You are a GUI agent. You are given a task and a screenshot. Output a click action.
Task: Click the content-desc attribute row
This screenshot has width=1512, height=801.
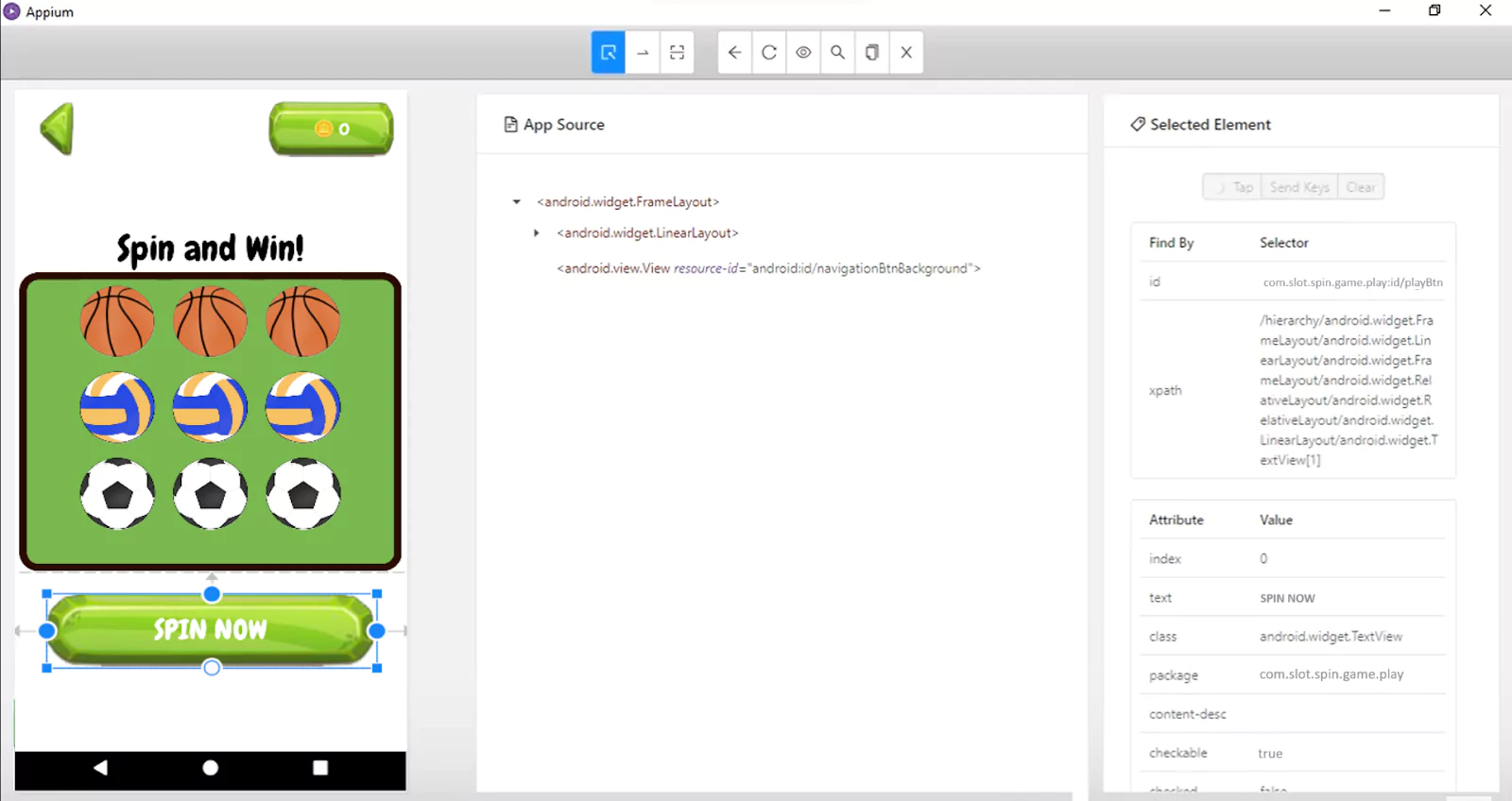[1293, 714]
